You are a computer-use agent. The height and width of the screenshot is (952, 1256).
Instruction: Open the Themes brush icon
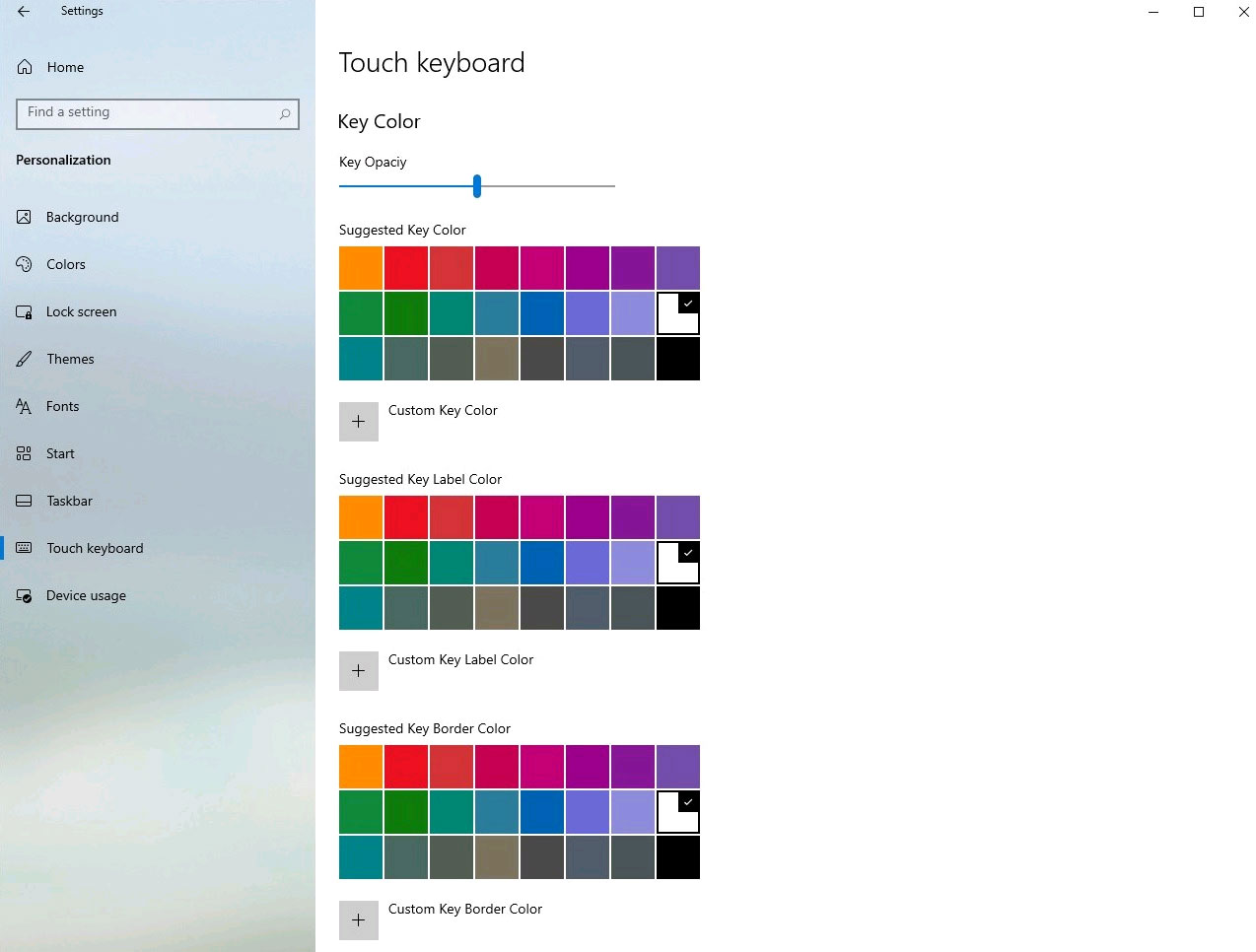point(25,359)
